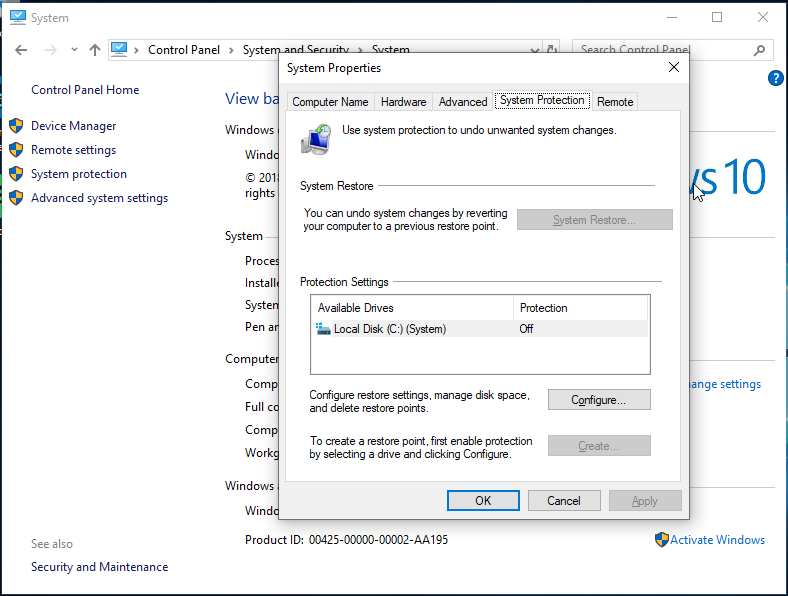The image size is (788, 596).
Task: Expand the address bar history dropdown
Action: pos(535,50)
